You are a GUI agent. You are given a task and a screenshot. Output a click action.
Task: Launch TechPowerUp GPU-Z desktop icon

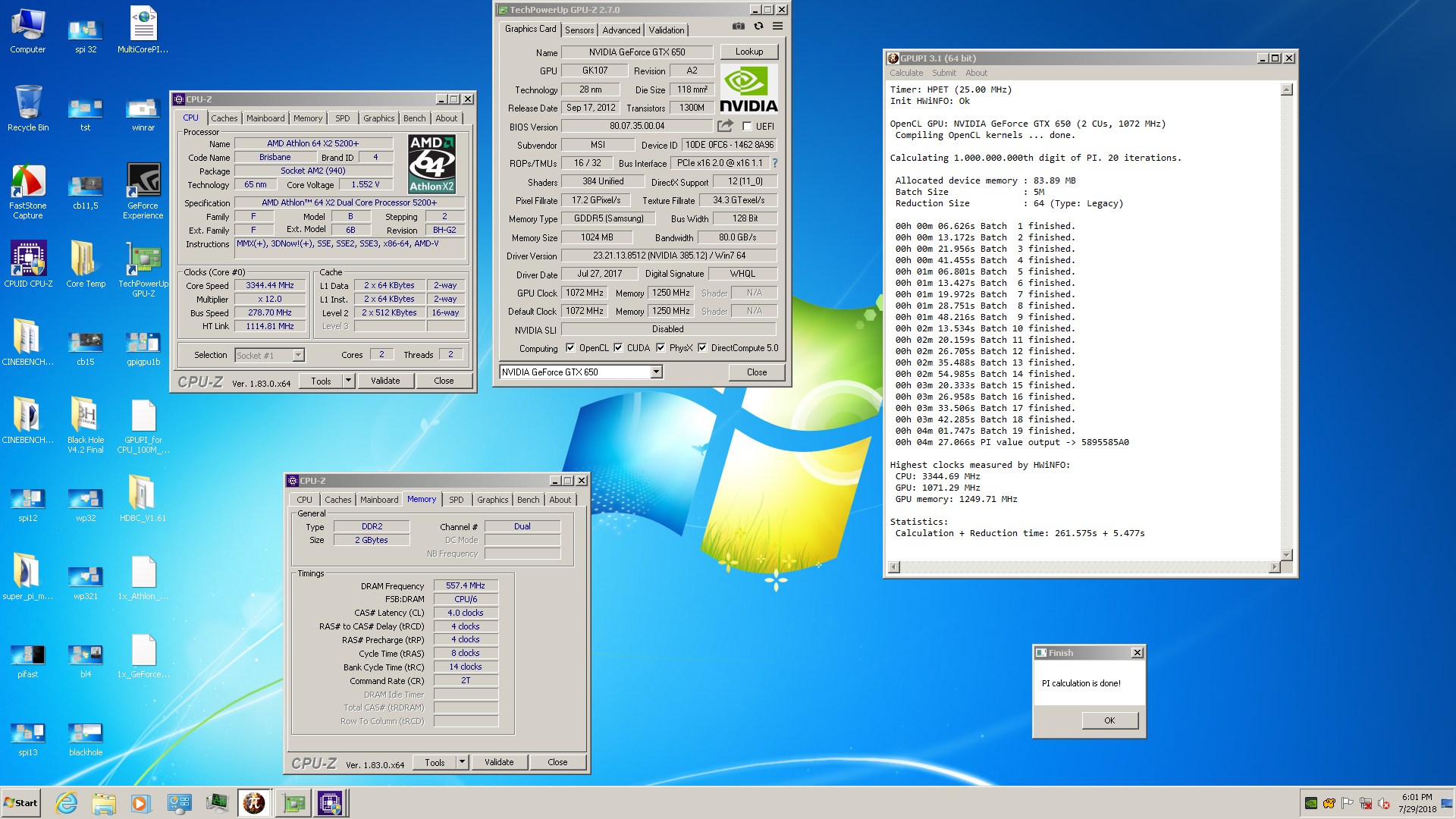coord(143,269)
